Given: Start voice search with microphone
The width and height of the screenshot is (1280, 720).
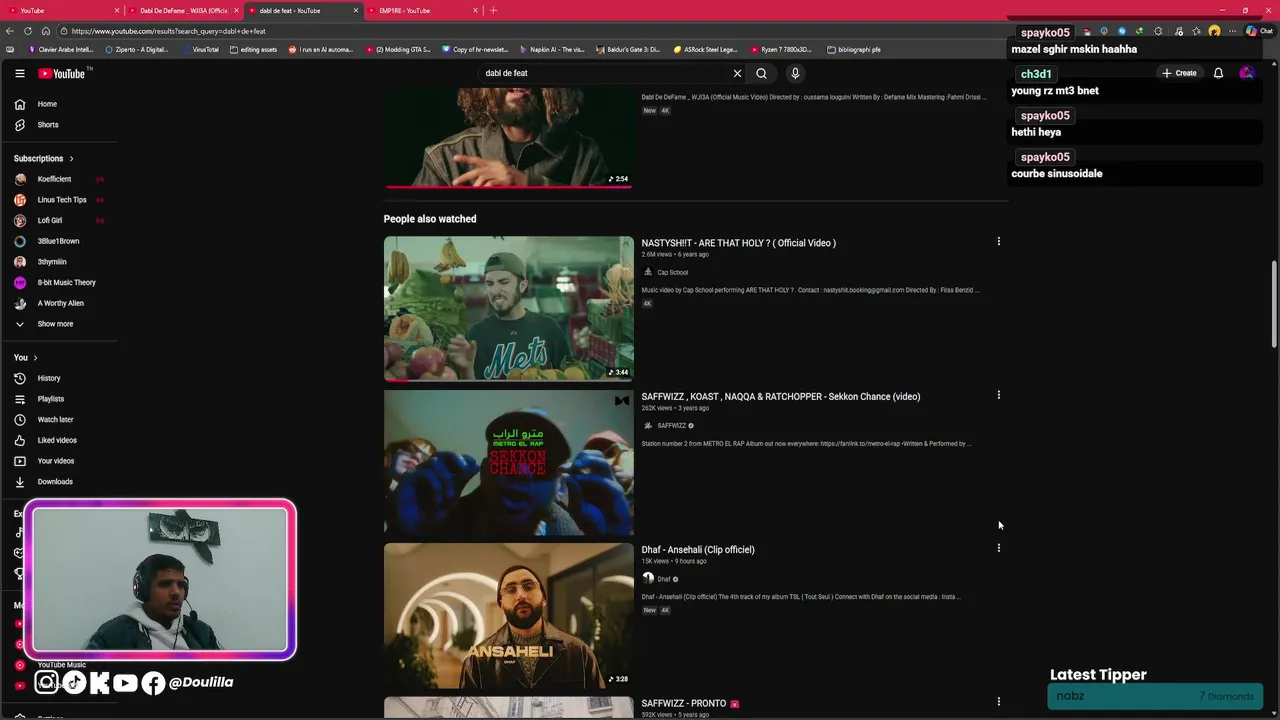Looking at the screenshot, I should pyautogui.click(x=795, y=73).
